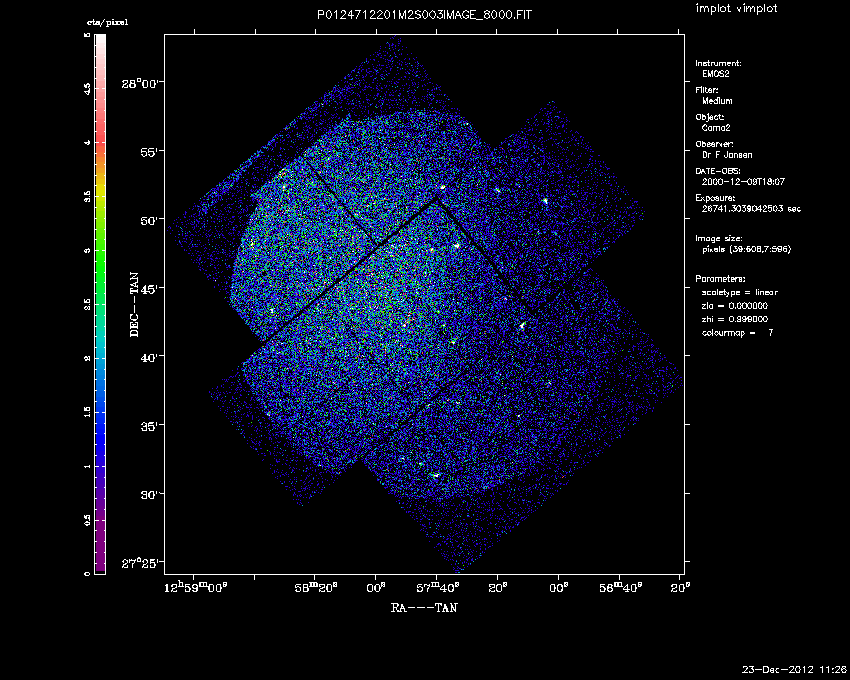Image resolution: width=850 pixels, height=680 pixels.
Task: Click the instrument value EMOS2
Action: point(716,74)
